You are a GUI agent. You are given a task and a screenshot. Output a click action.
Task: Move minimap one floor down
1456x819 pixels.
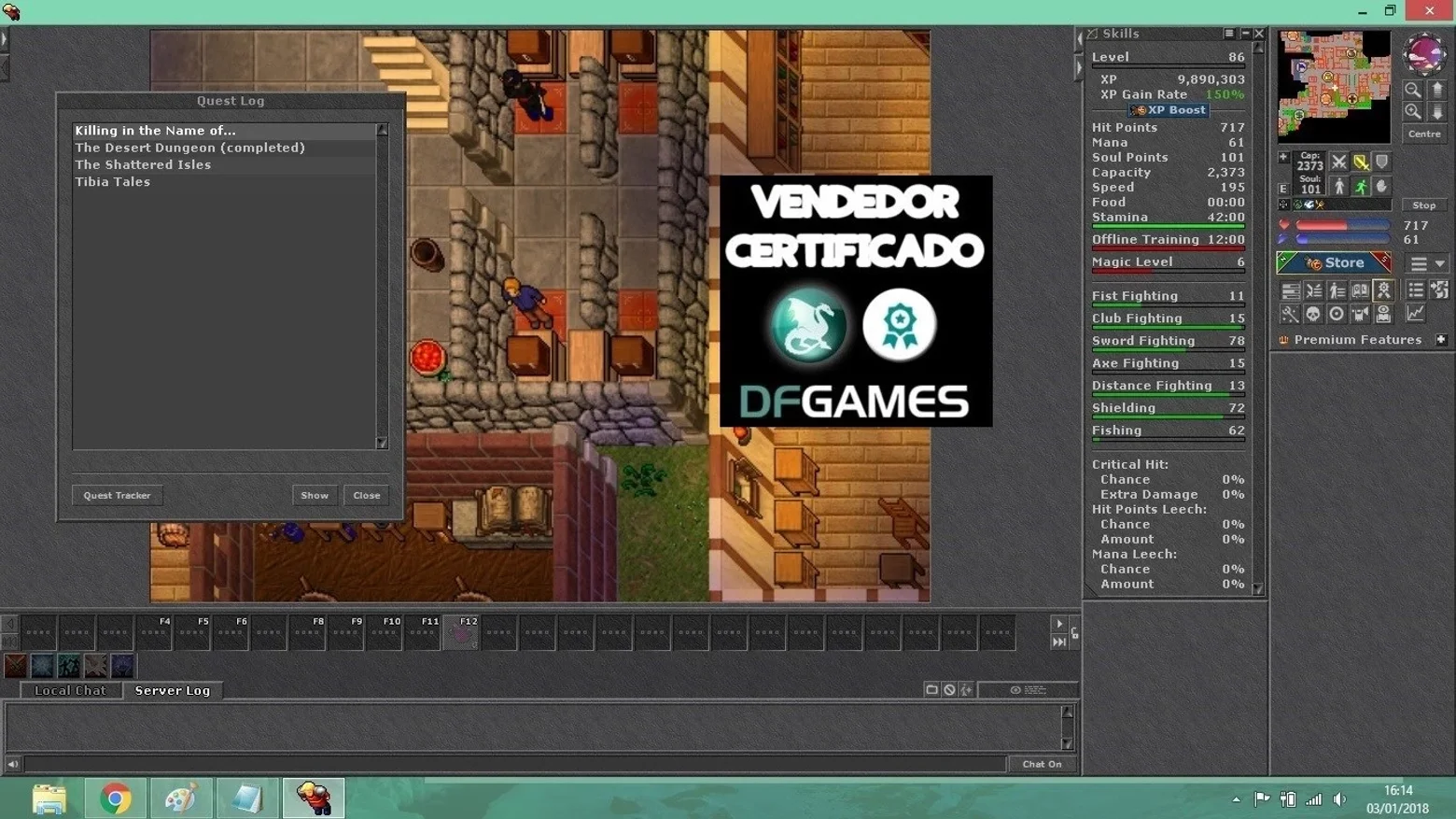click(x=1437, y=111)
